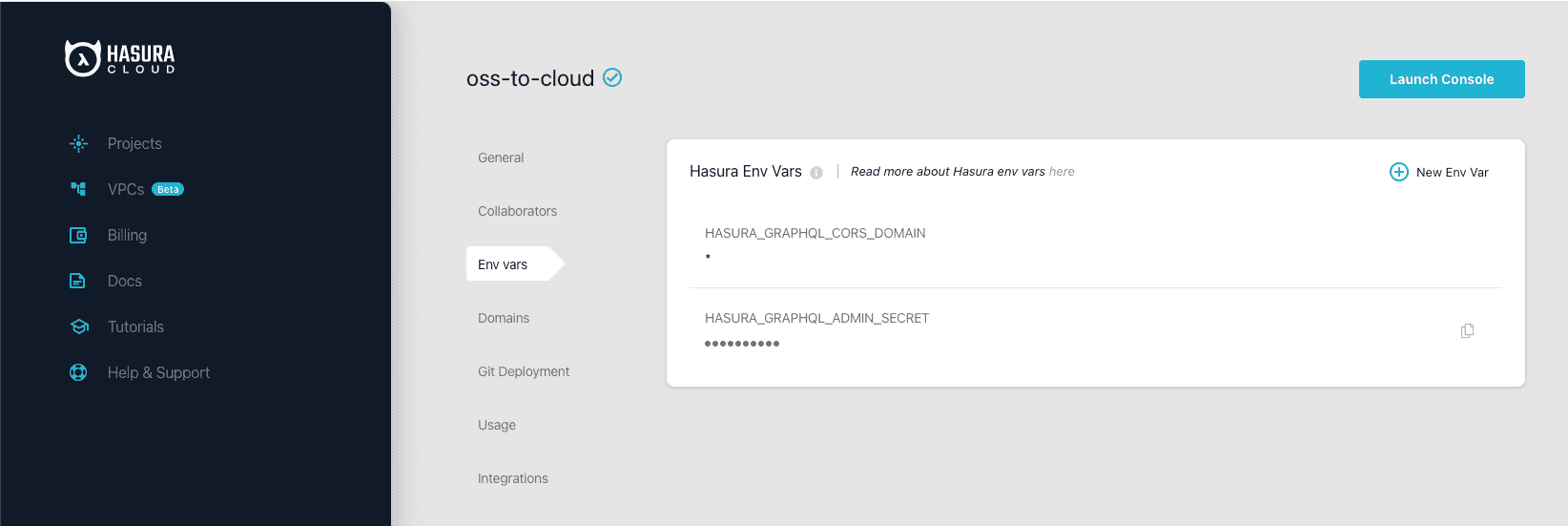Screen dimensions: 1568x526
Task: Open the Usage tab
Action: (497, 425)
